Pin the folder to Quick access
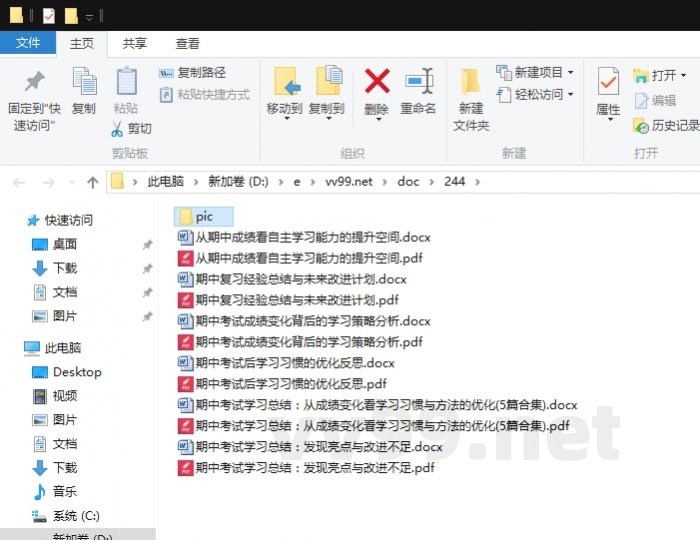 (x=34, y=100)
